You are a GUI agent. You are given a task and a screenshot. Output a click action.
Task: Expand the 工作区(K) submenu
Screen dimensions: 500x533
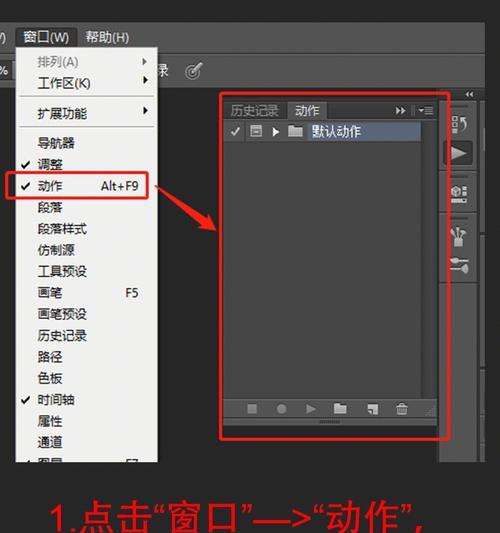coord(87,83)
